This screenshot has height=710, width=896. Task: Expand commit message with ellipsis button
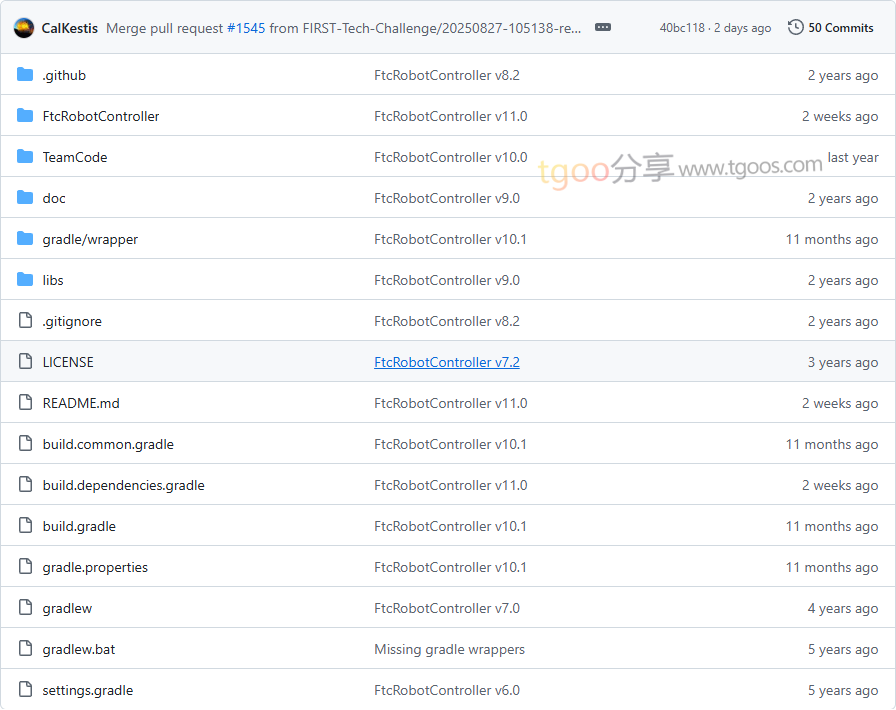tap(603, 27)
